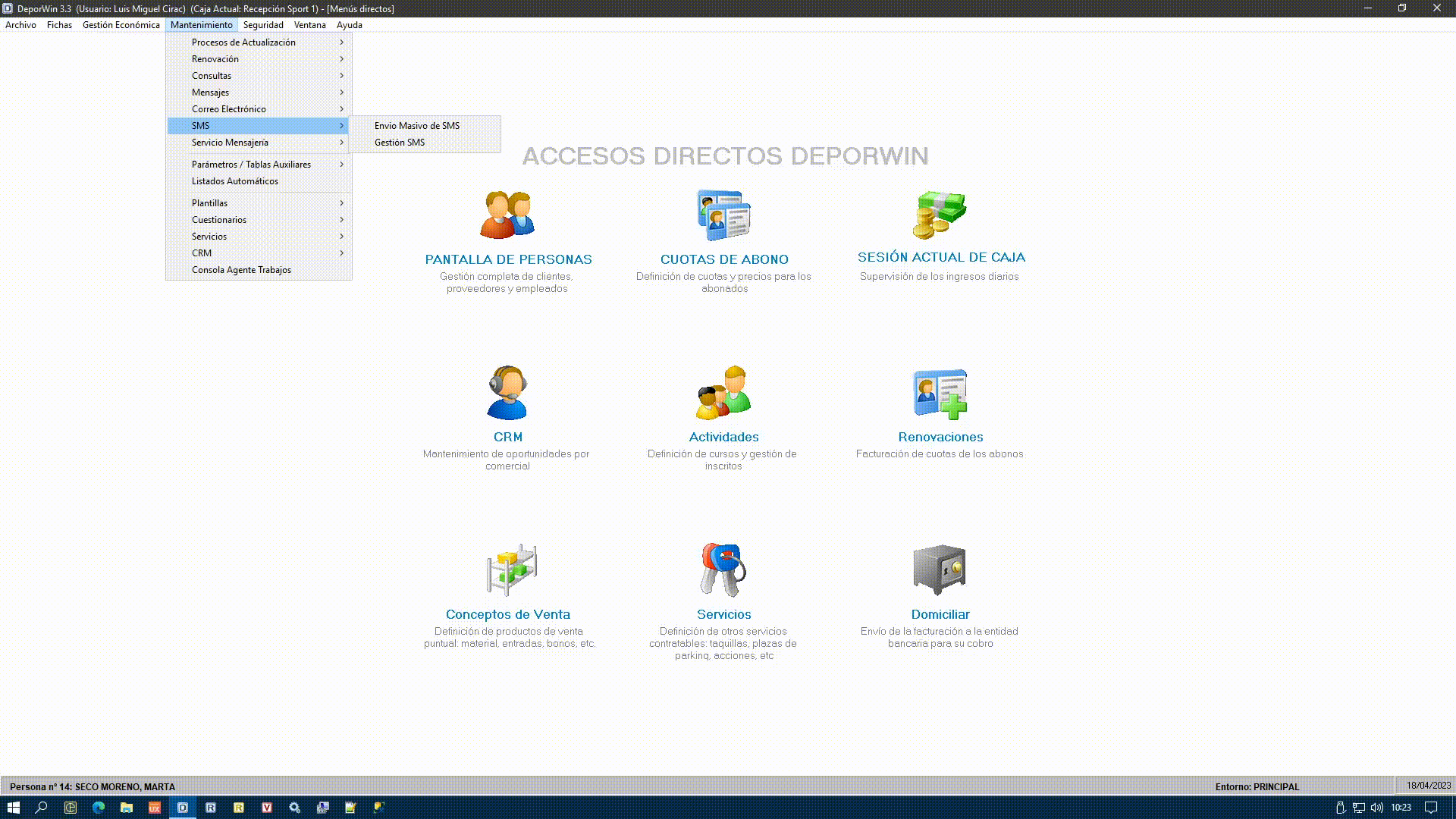Open the notification center icon
Viewport: 1456px width, 819px height.
point(1431,808)
